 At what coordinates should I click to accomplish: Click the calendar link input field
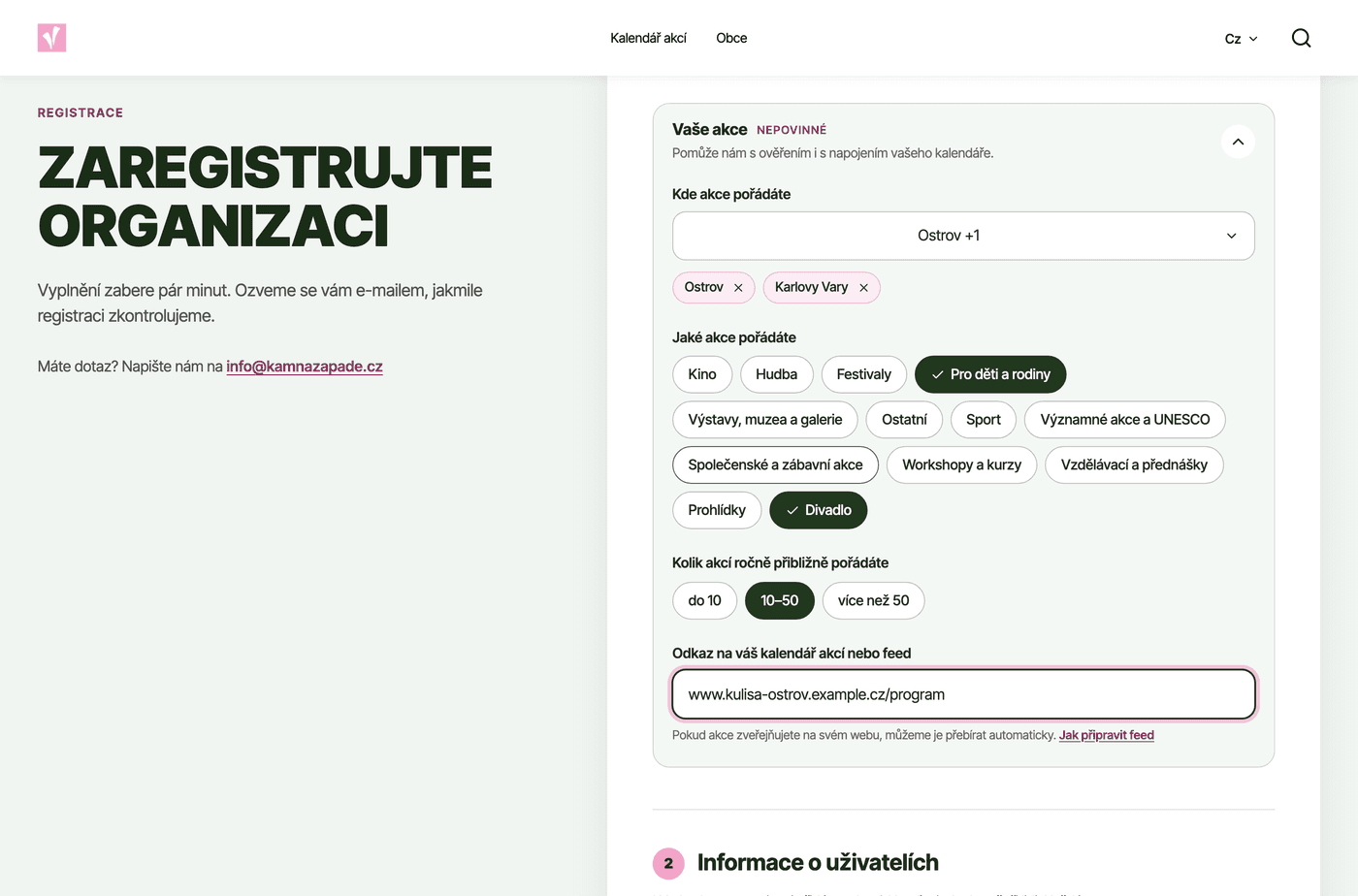(x=963, y=694)
